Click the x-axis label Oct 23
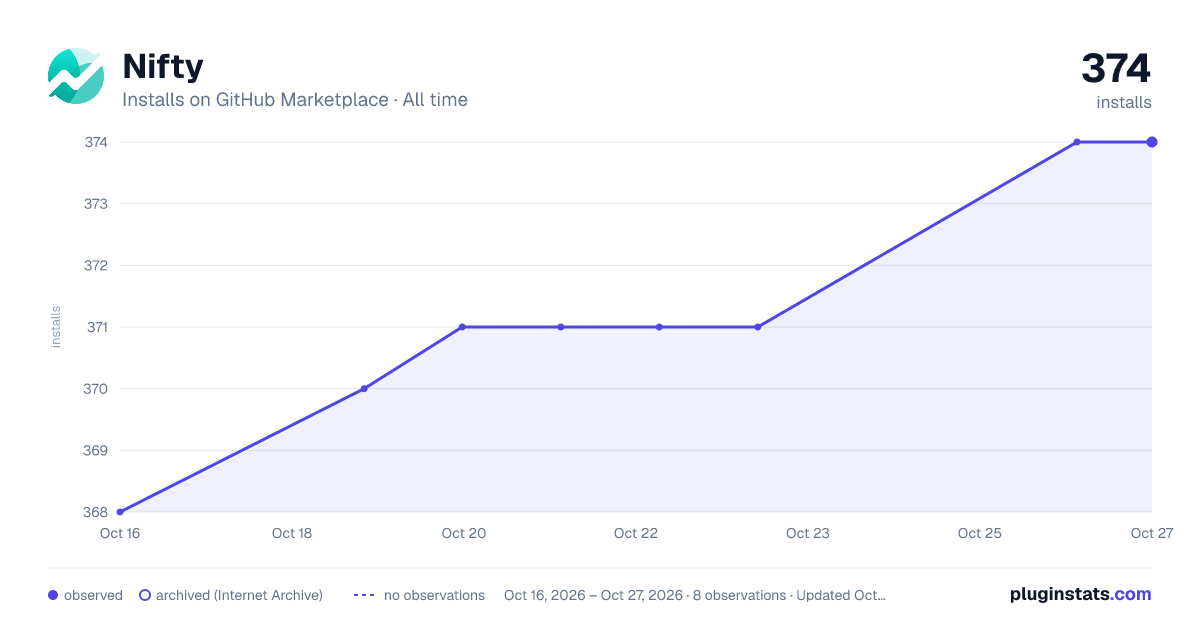1200x630 pixels. click(808, 533)
